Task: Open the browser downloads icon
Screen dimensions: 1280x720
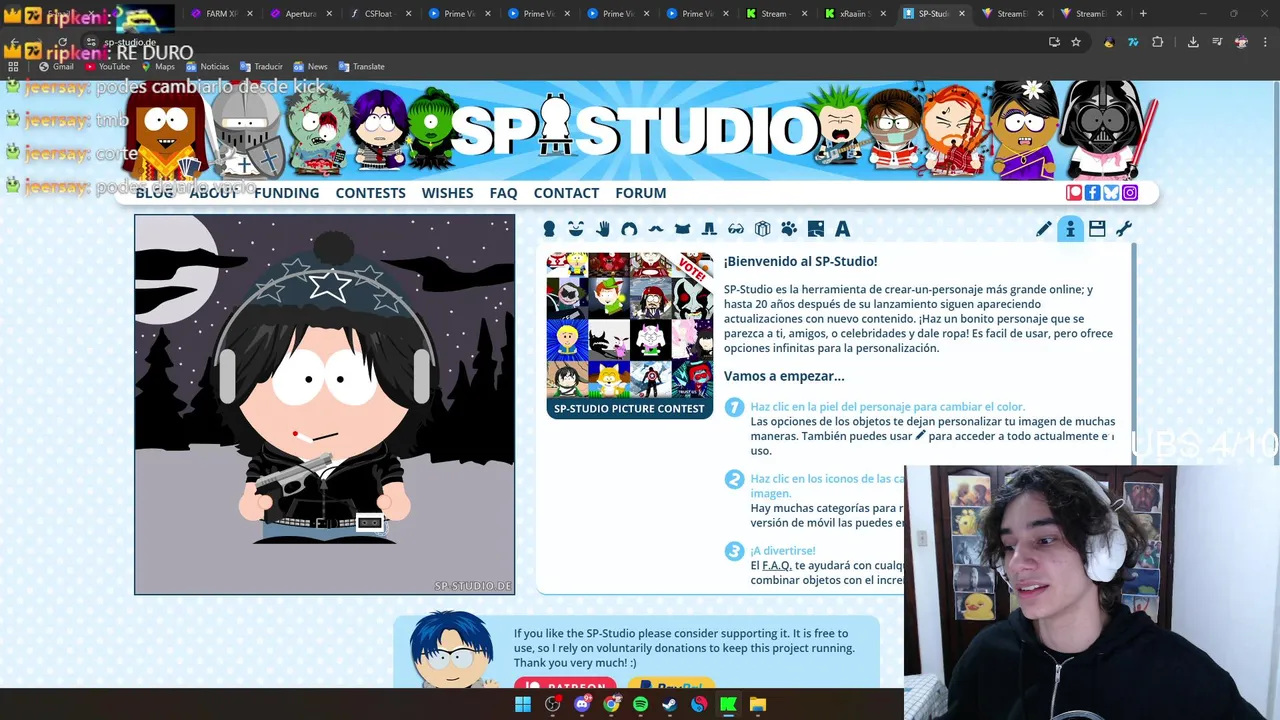Action: (1193, 42)
